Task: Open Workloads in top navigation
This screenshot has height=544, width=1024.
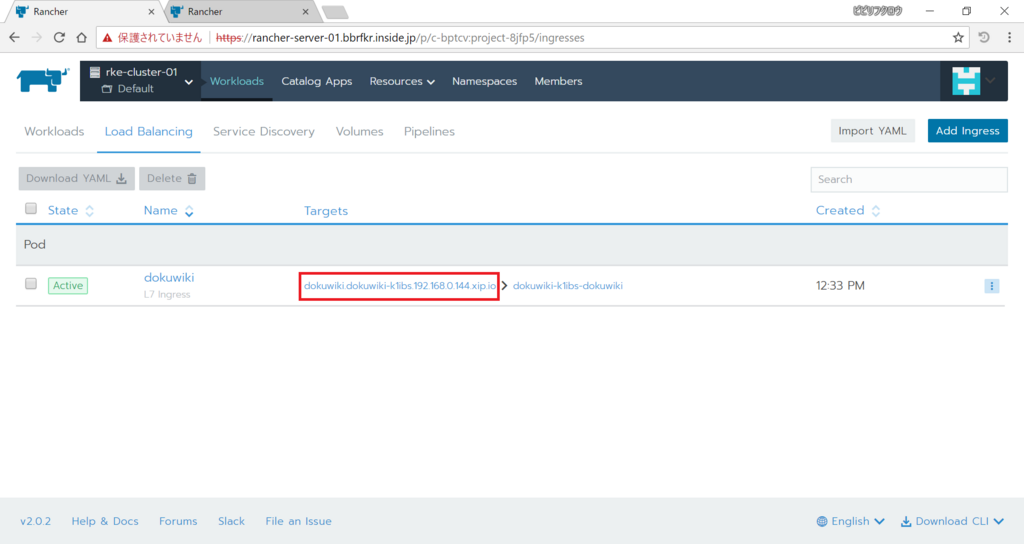Action: click(x=236, y=81)
